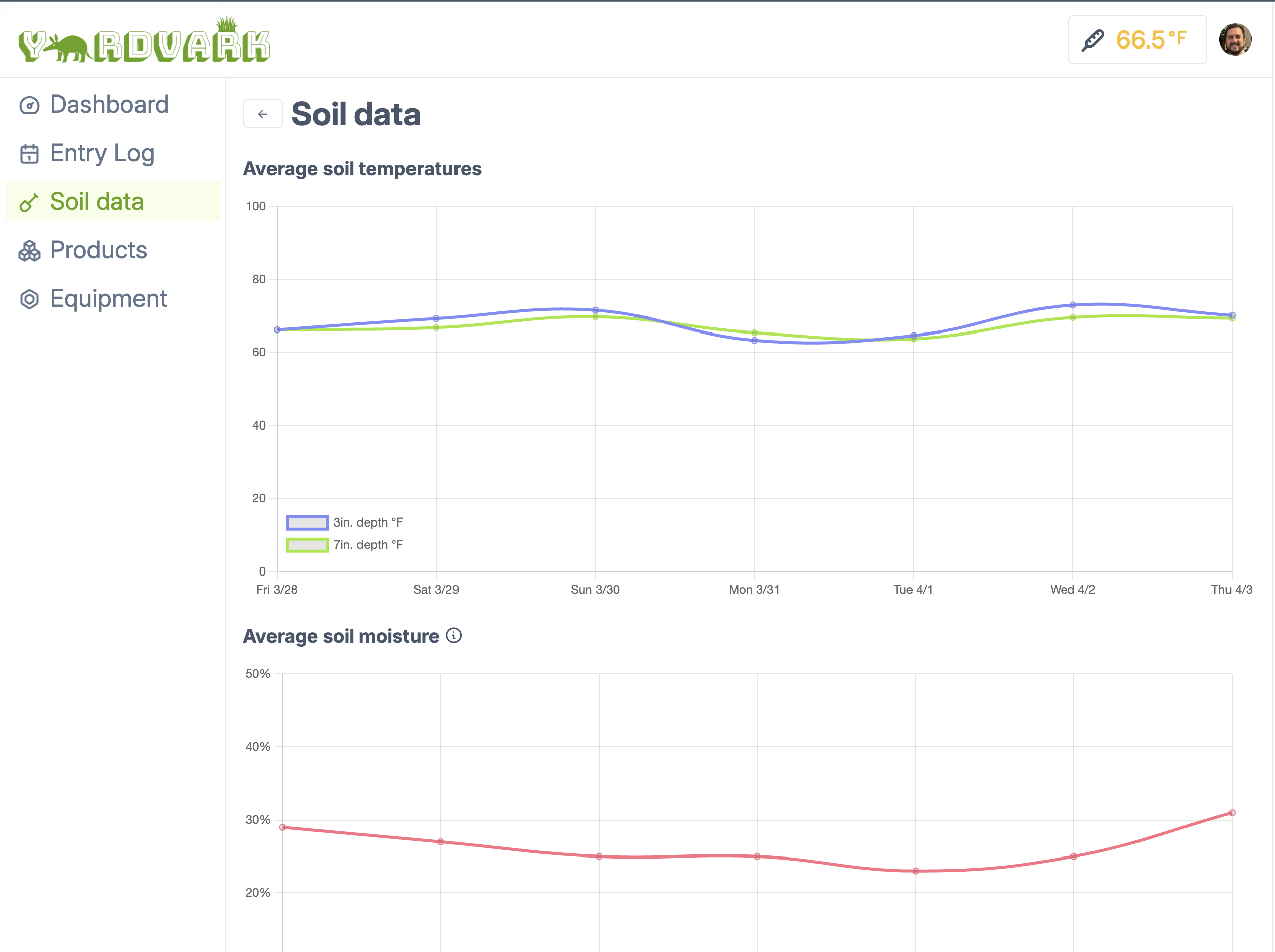Click the Wed 4/2 3in. temperature point
The image size is (1275, 952).
[x=1073, y=305]
